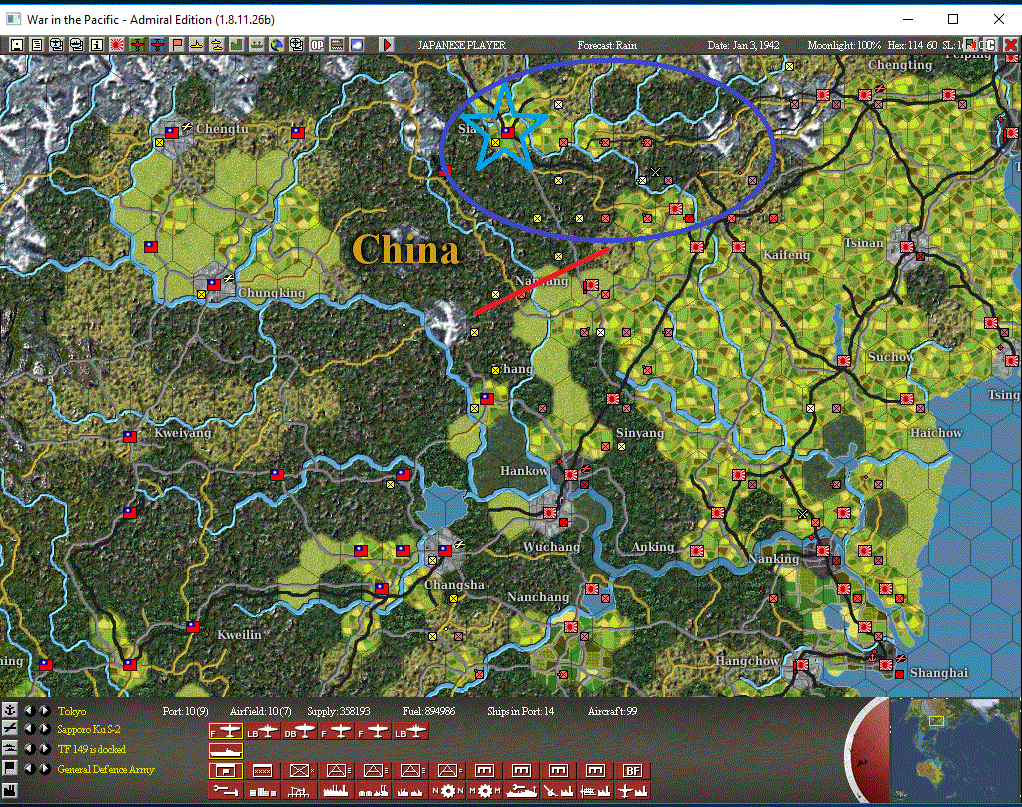1022x807 pixels.
Task: Click the information 'i' toolbar icon
Action: 96,45
